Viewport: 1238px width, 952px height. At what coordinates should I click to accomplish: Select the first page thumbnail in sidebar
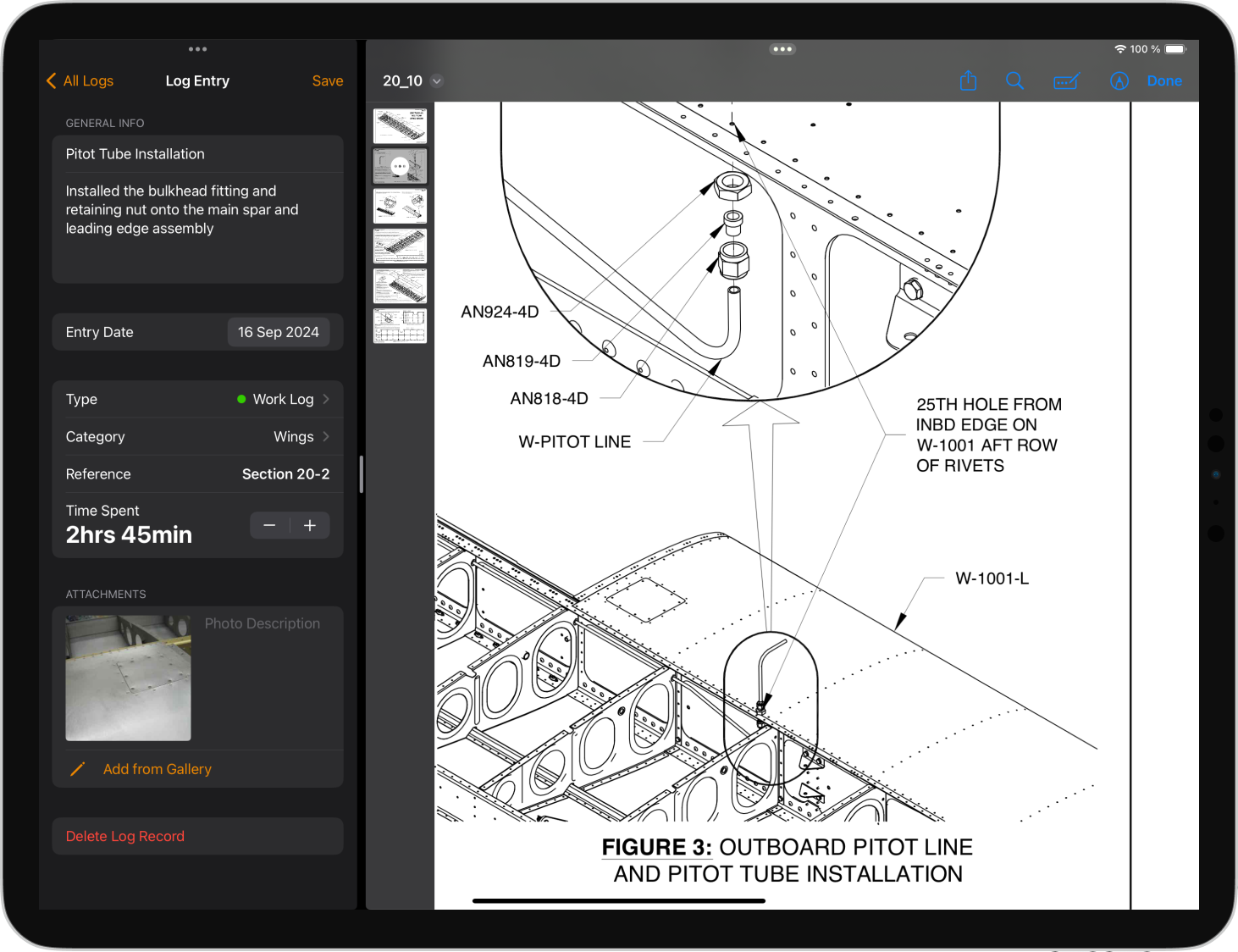point(401,125)
